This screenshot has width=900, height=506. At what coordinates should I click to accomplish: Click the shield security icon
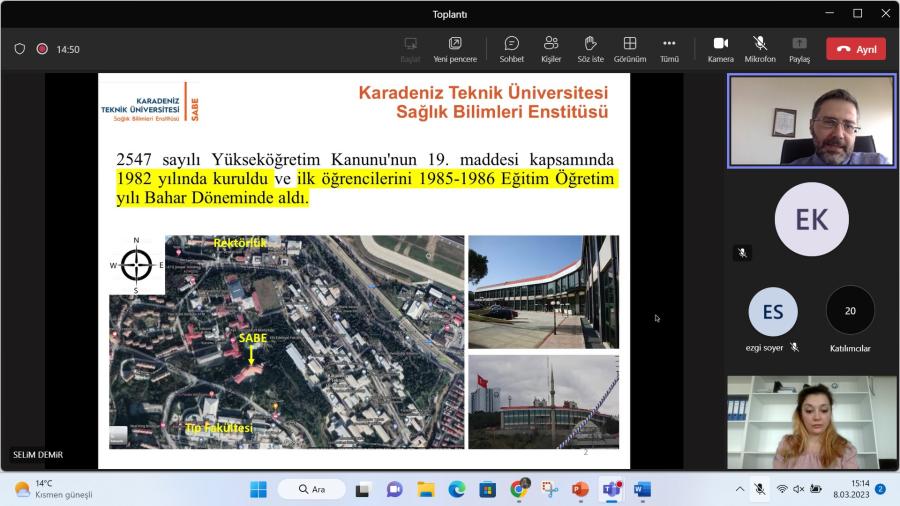pos(20,49)
